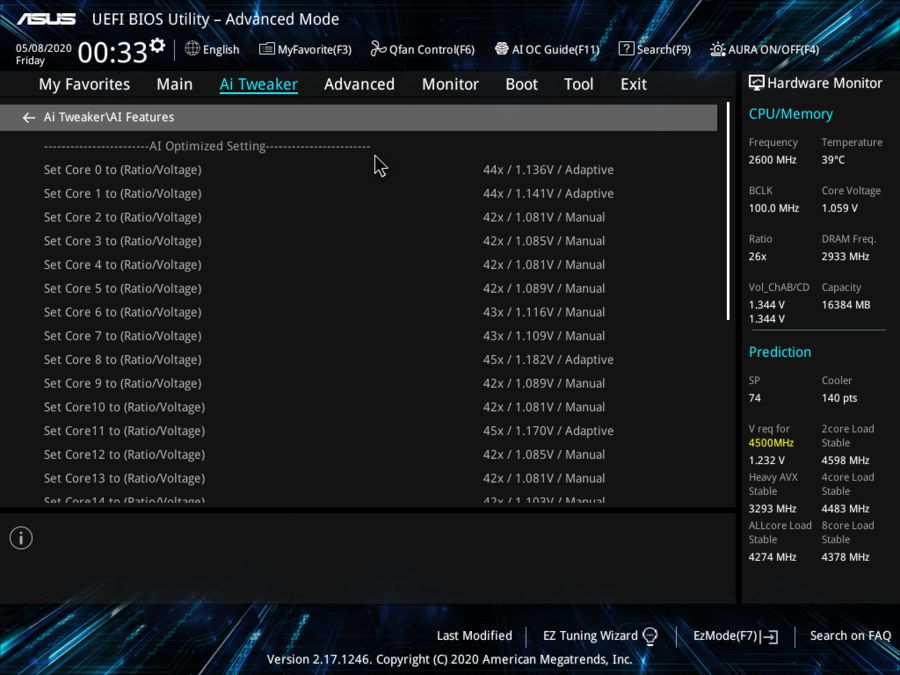Open the Advanced tab
The height and width of the screenshot is (675, 900).
359,84
